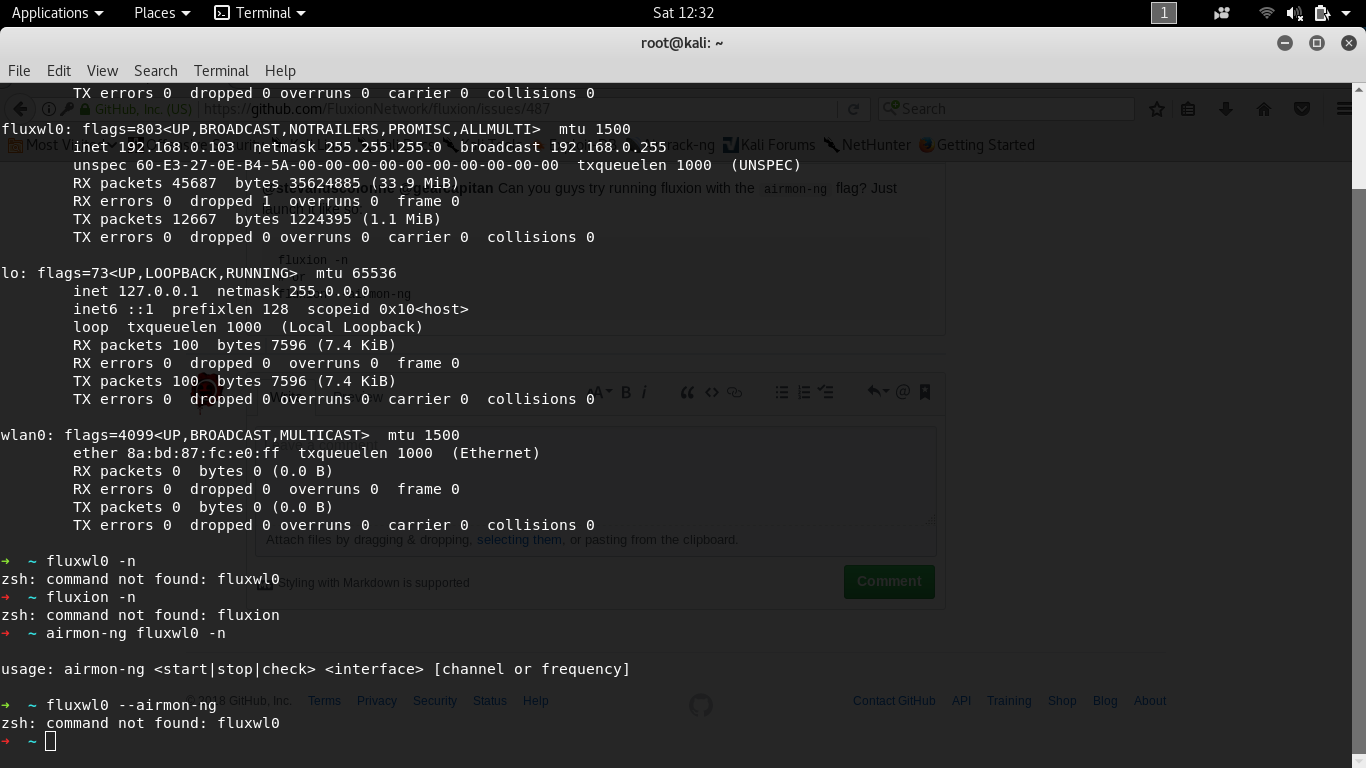
Task: Open the Search menu in the terminal
Action: click(x=156, y=71)
